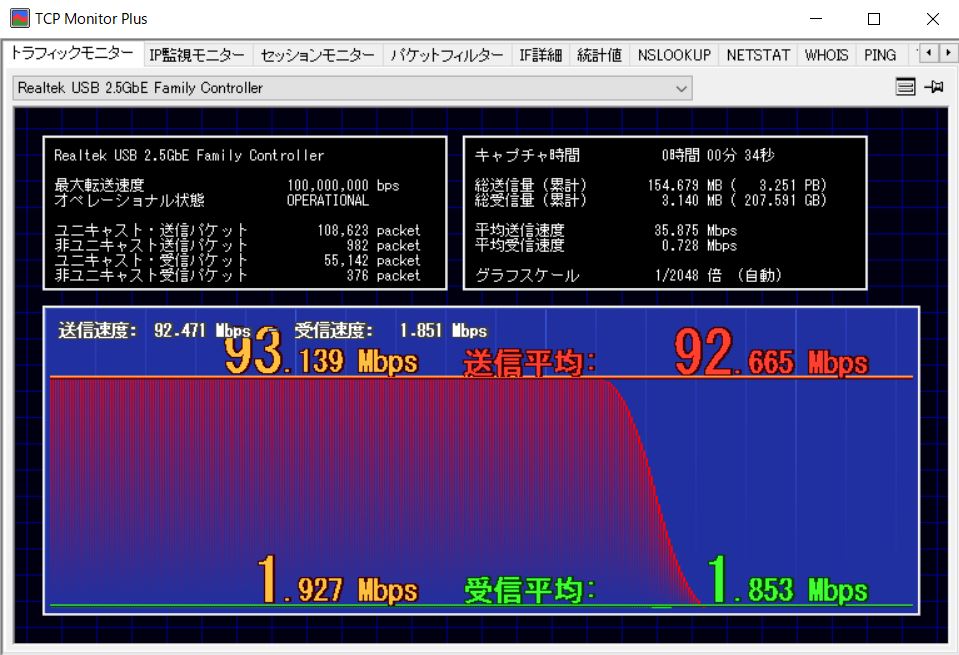The width and height of the screenshot is (959, 655).
Task: Select the WHOIS tab
Action: point(826,55)
